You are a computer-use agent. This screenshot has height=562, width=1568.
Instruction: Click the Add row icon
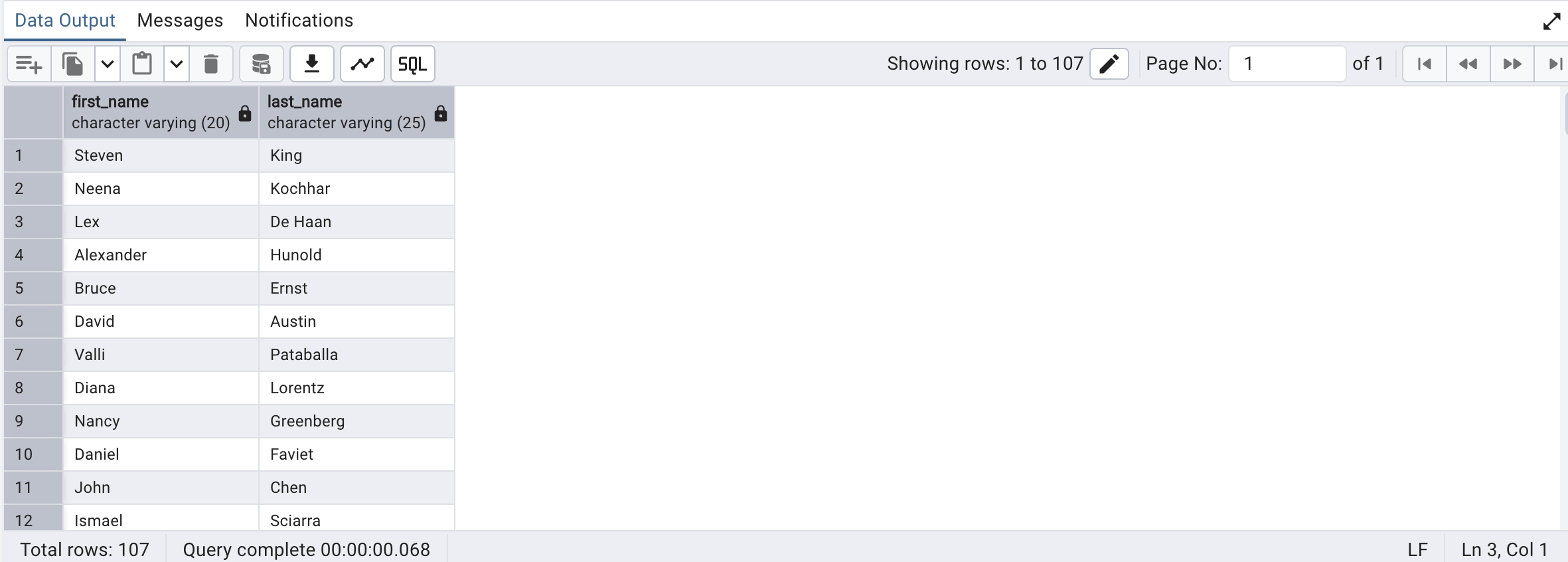[29, 64]
